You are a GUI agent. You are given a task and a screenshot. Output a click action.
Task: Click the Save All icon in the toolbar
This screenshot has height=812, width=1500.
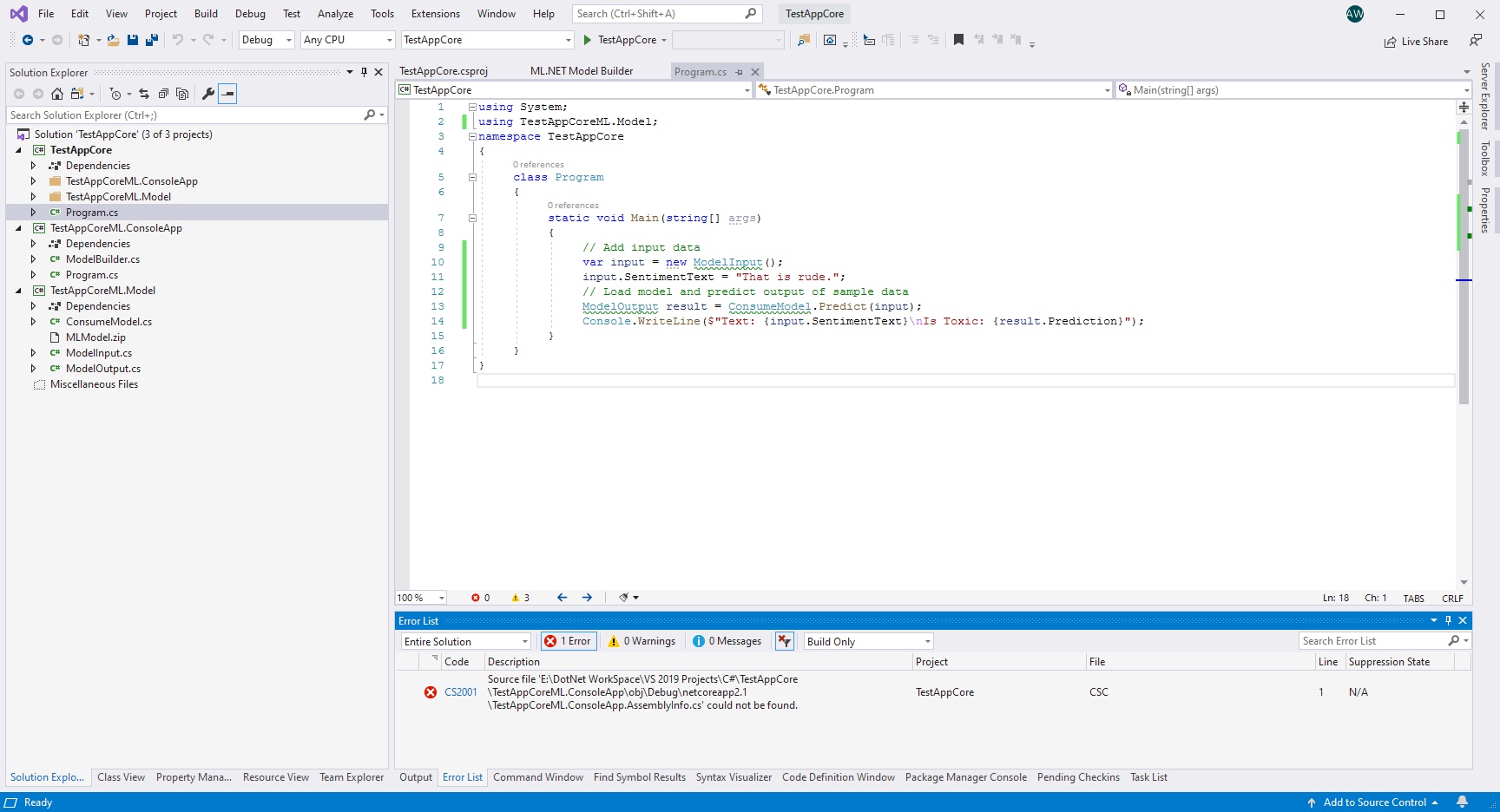[x=152, y=40]
